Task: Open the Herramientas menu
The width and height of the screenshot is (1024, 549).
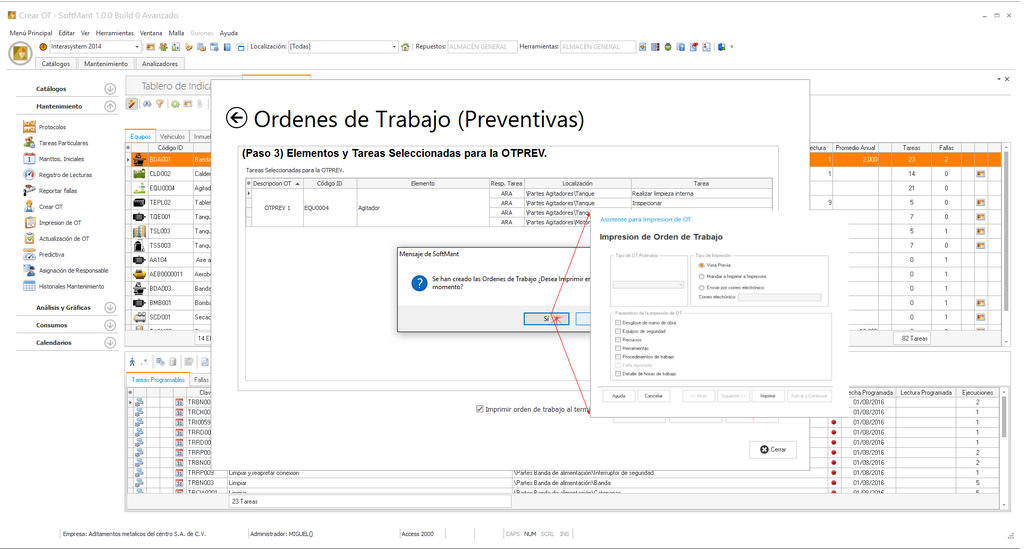Action: pyautogui.click(x=115, y=33)
